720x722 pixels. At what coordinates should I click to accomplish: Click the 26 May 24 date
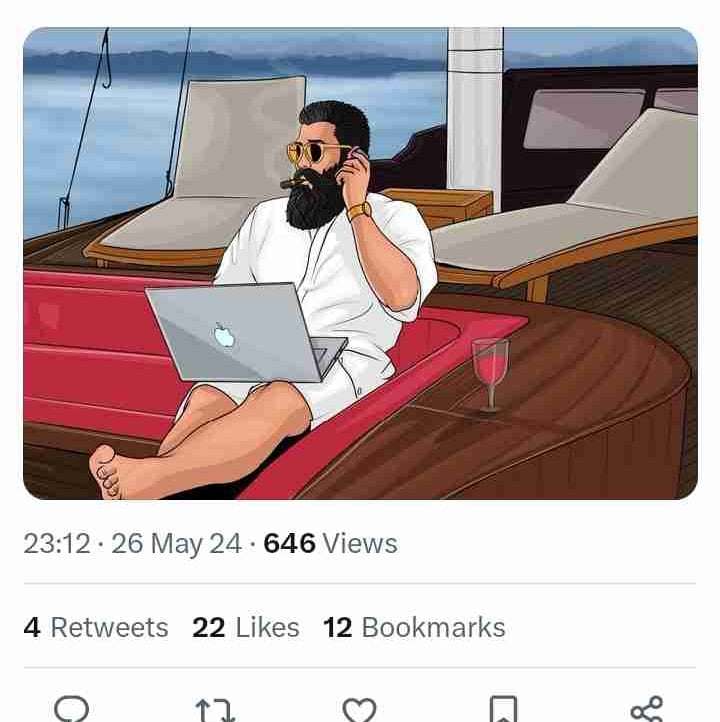[176, 544]
